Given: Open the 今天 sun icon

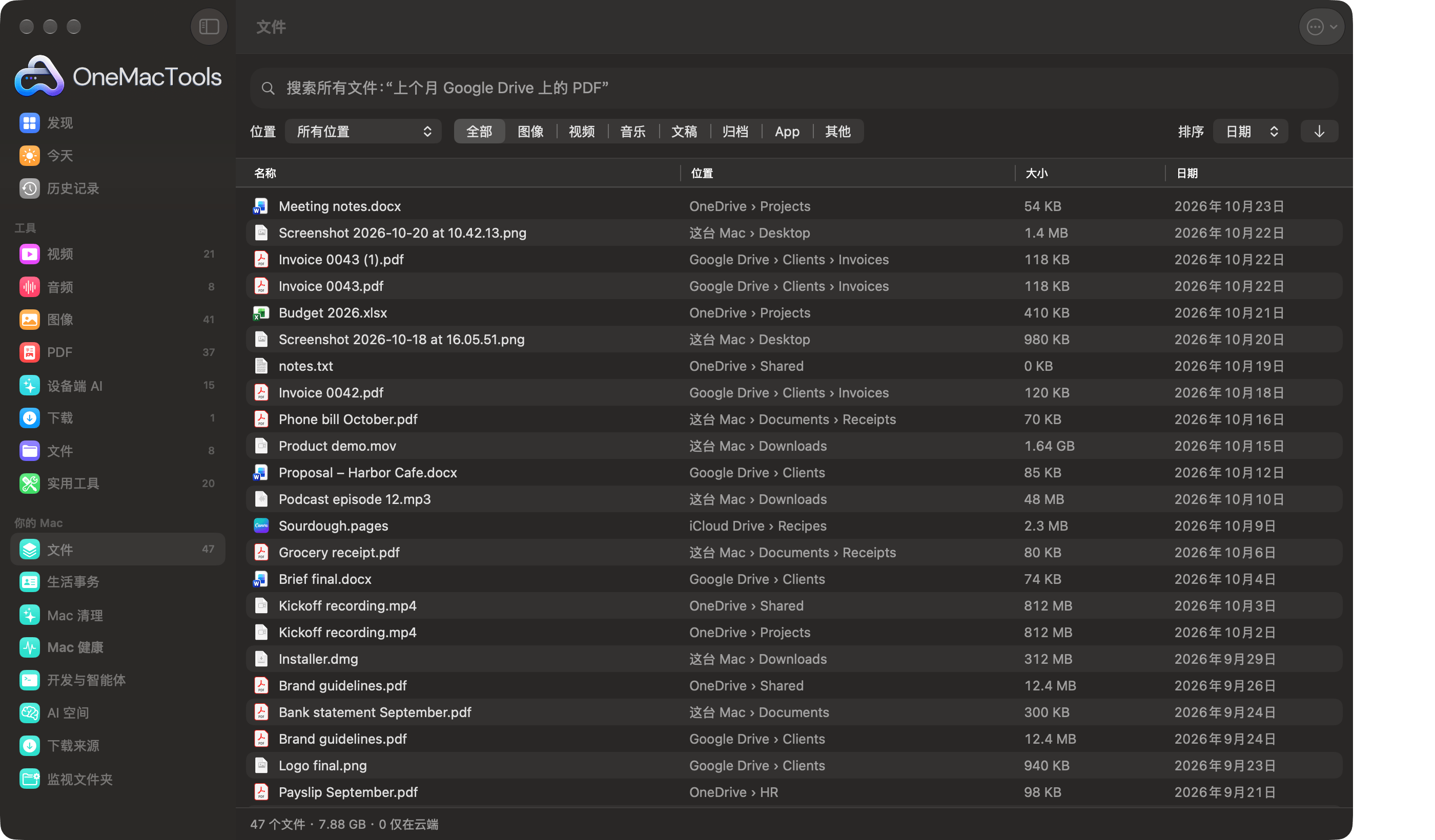Looking at the screenshot, I should 30,155.
